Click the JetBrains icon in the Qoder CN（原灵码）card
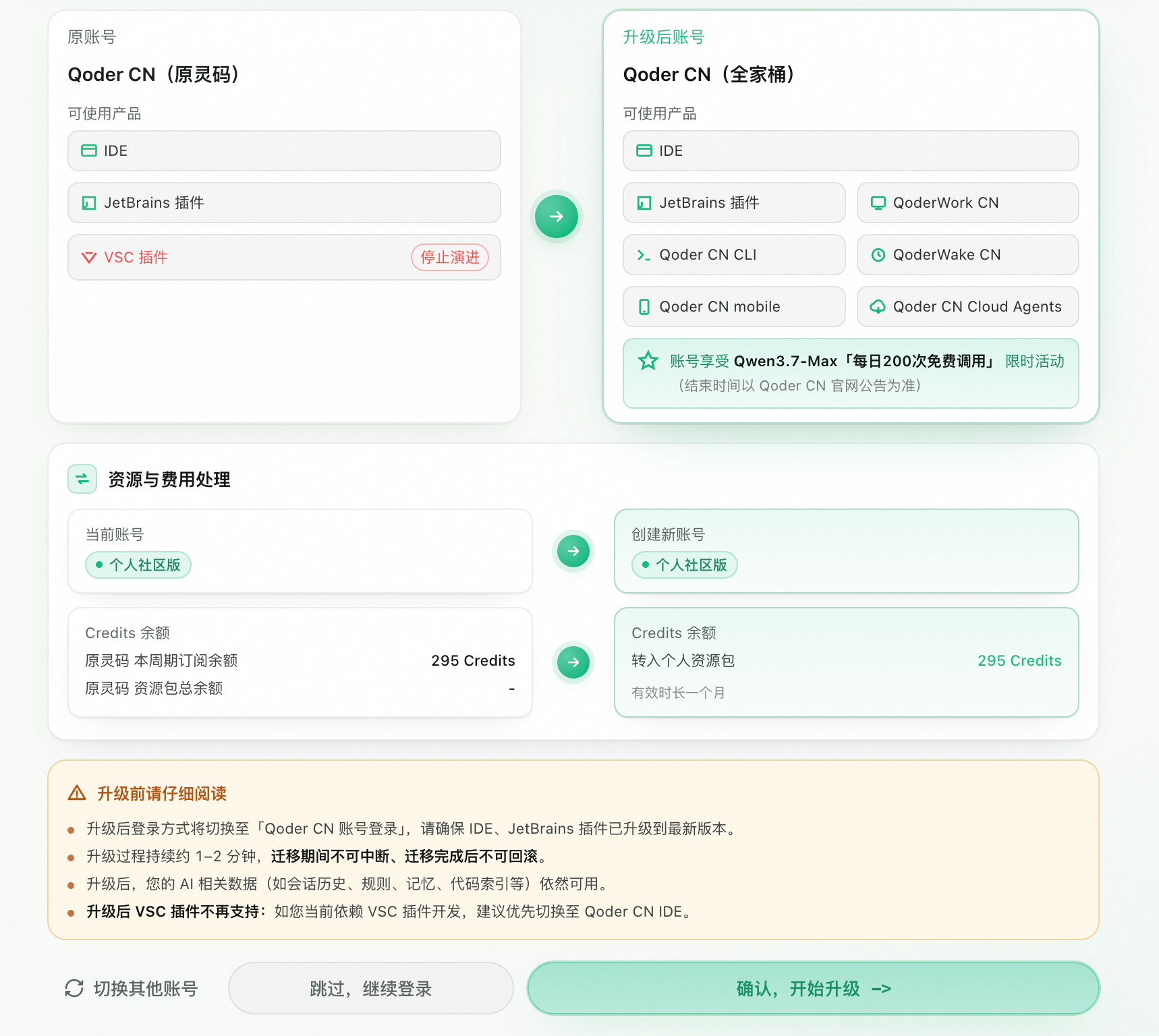 point(89,203)
